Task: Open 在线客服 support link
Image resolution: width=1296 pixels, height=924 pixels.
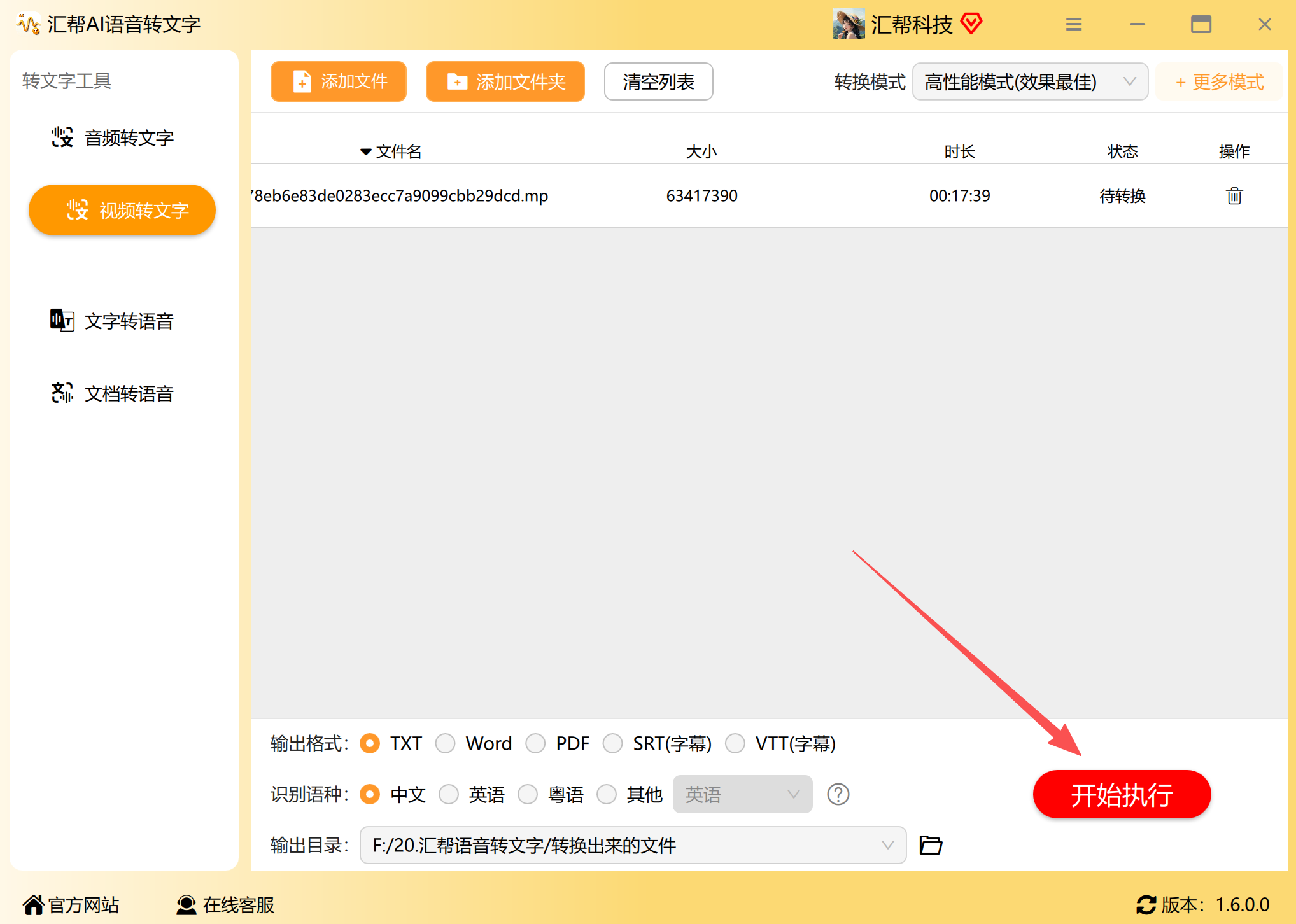Action: click(225, 904)
